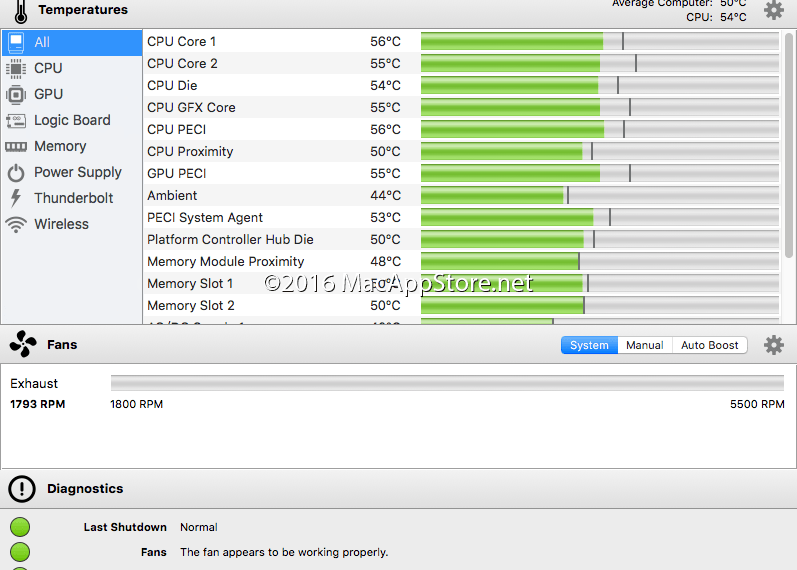Click the Exhaust fan speed slider
This screenshot has width=797, height=570.
[x=447, y=383]
